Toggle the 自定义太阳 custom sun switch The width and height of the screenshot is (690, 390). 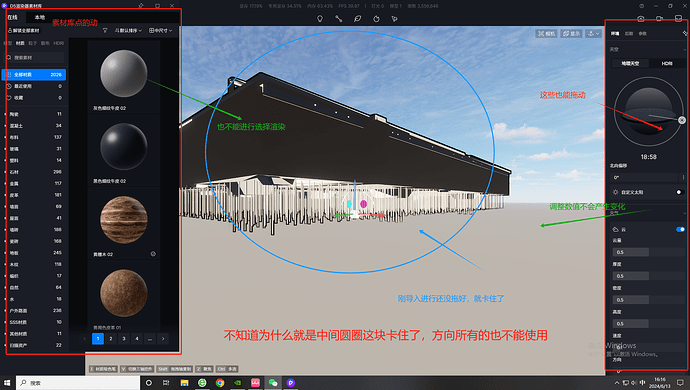[x=680, y=192]
